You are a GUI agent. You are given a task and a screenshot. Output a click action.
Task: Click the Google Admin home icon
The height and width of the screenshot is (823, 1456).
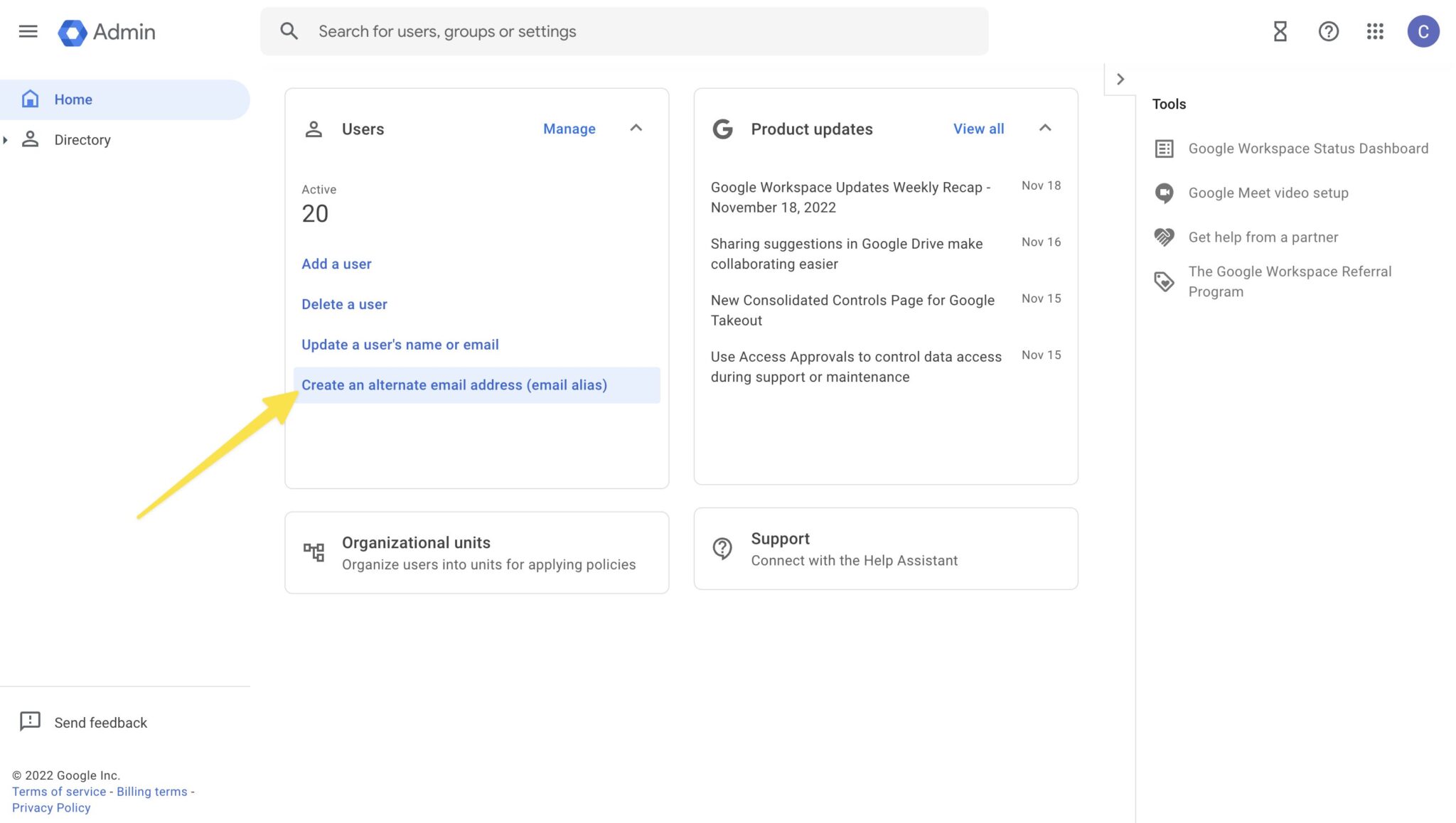coord(70,30)
